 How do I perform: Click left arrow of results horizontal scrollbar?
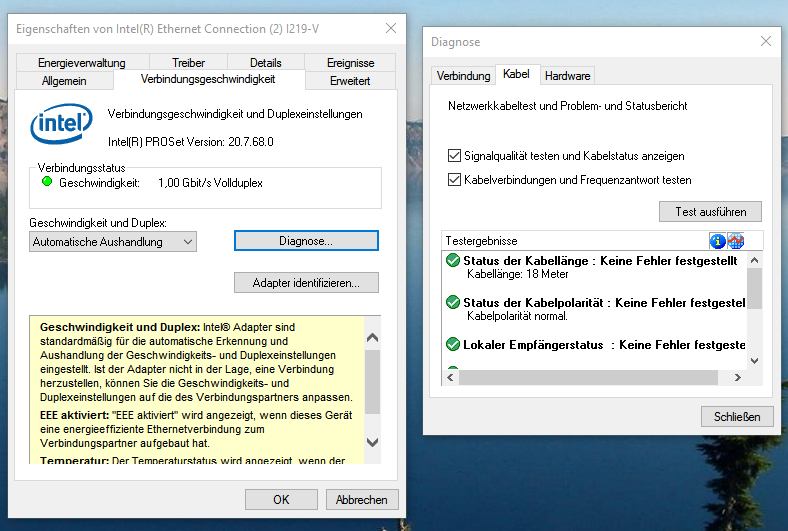(450, 377)
